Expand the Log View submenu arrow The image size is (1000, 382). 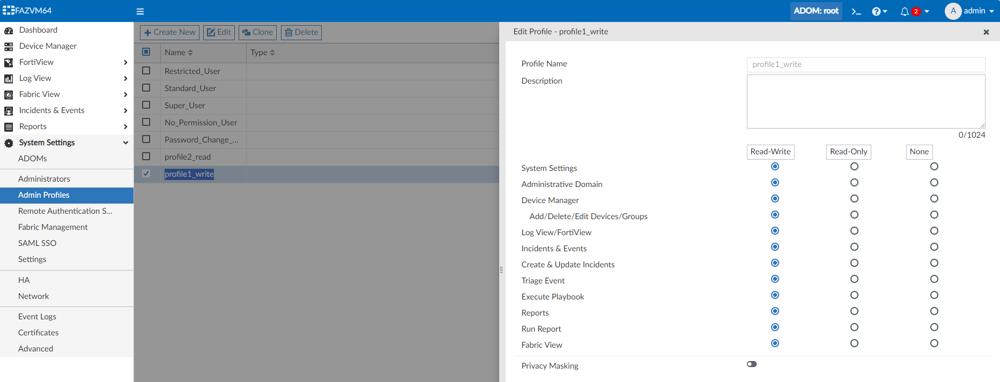tap(125, 78)
